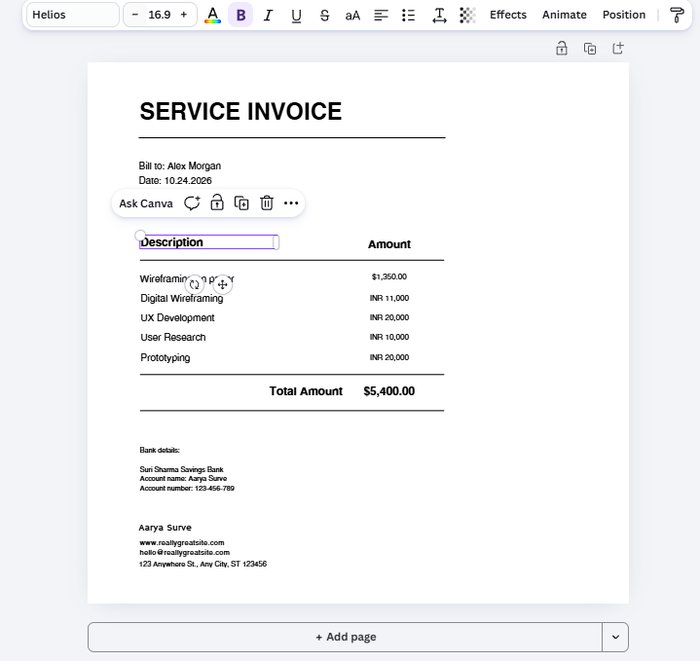700x661 pixels.
Task: Select the Amount column header
Action: click(x=389, y=244)
